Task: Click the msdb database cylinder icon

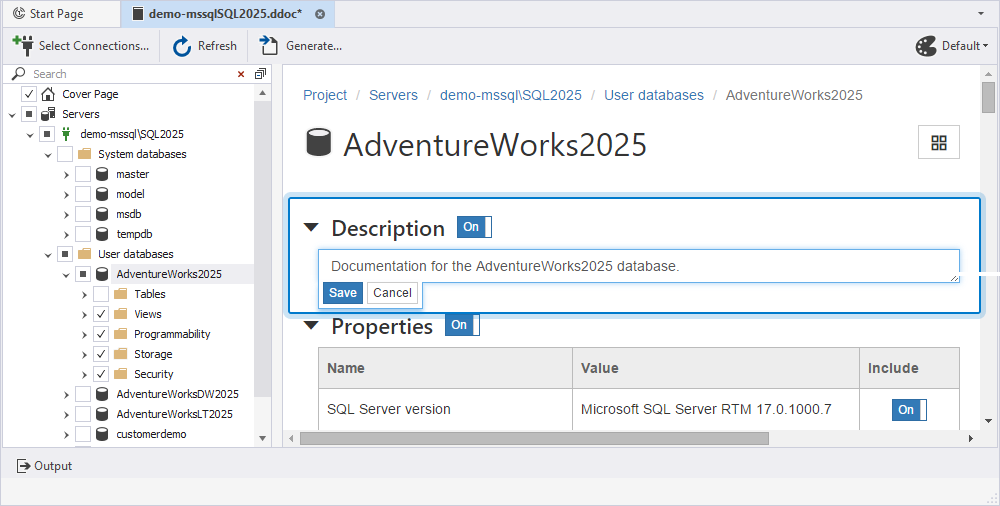Action: pos(102,214)
